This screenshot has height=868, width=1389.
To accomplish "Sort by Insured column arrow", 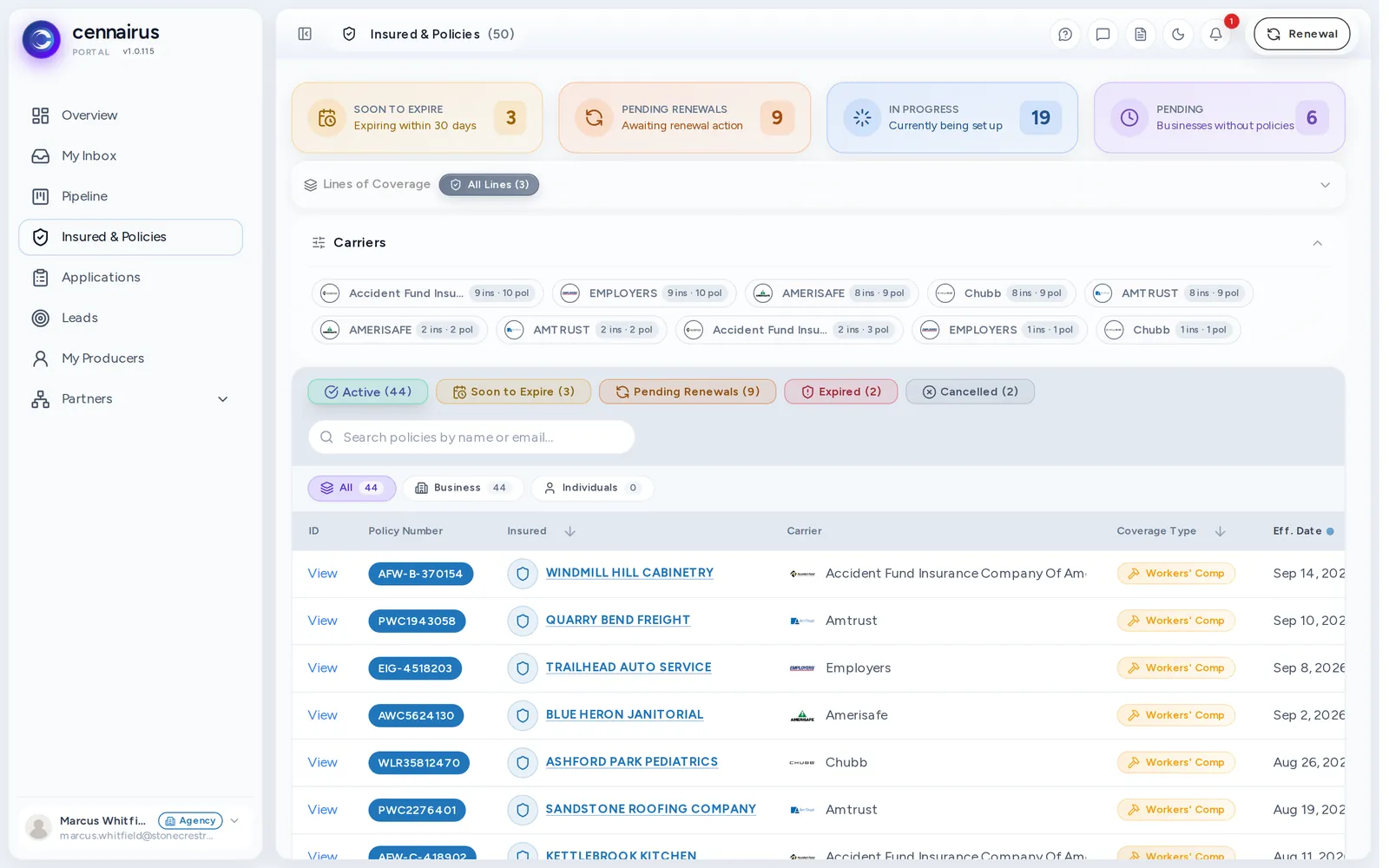I will pos(569,531).
